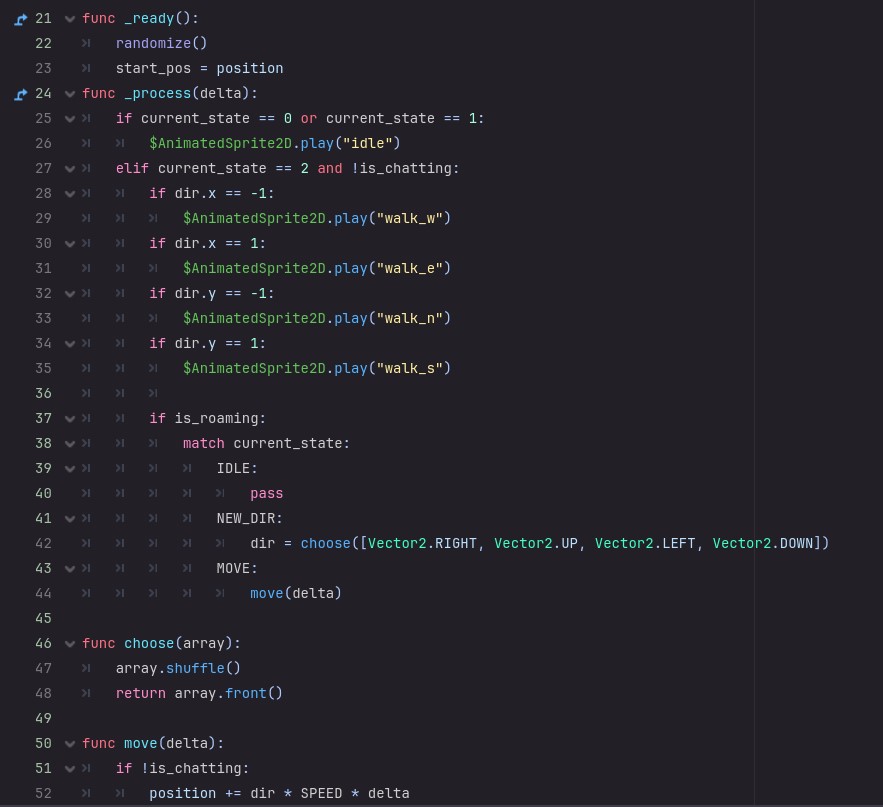Click start_pos on line 23
The image size is (883, 807).
pos(153,69)
